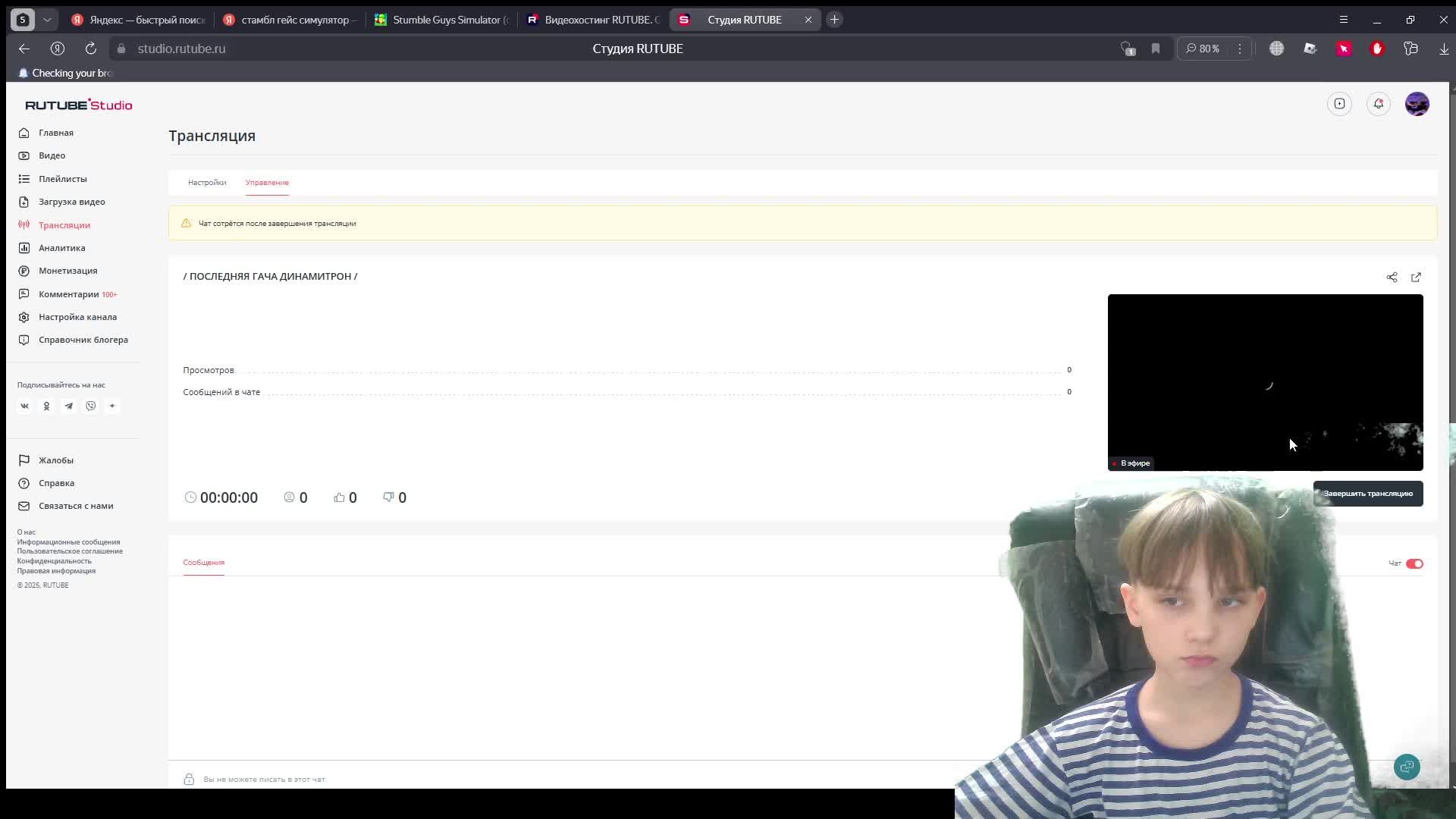This screenshot has width=1456, height=819.
Task: Click the stream preview player
Action: (1265, 382)
